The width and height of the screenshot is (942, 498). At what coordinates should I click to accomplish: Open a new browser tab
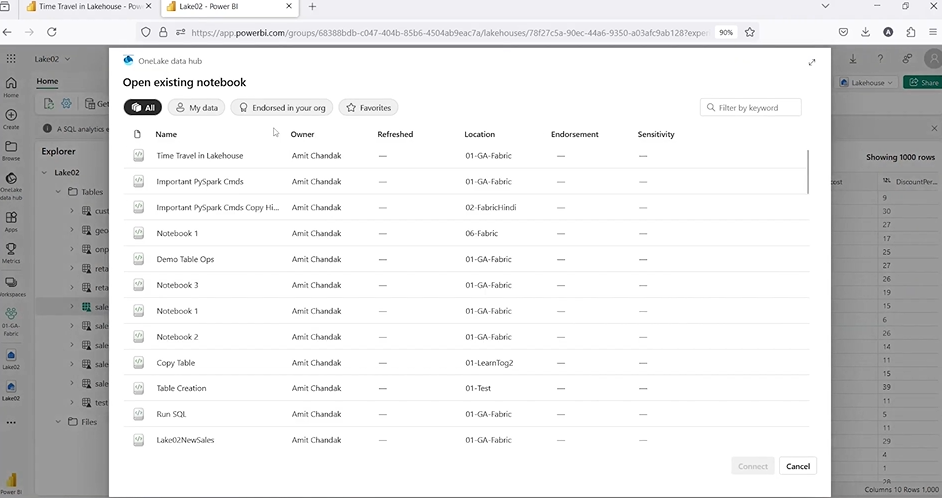point(312,7)
